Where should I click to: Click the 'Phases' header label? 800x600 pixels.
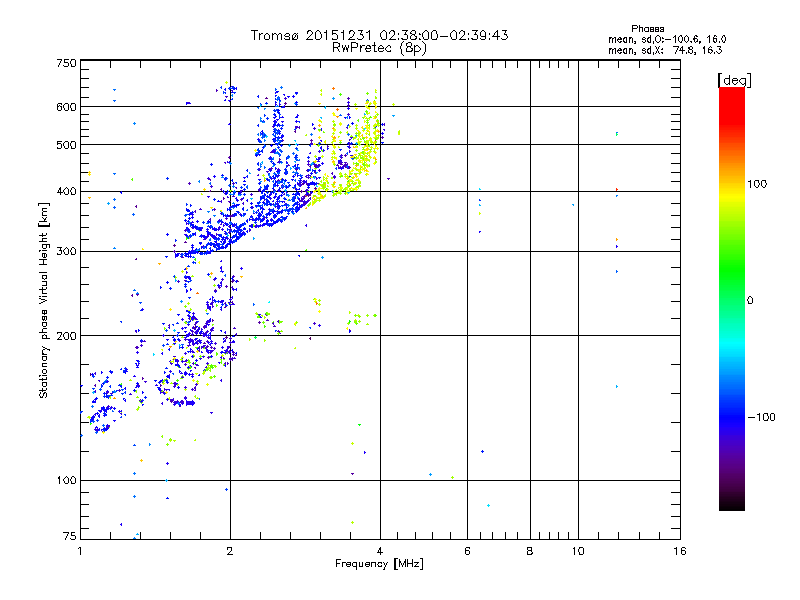[647, 29]
